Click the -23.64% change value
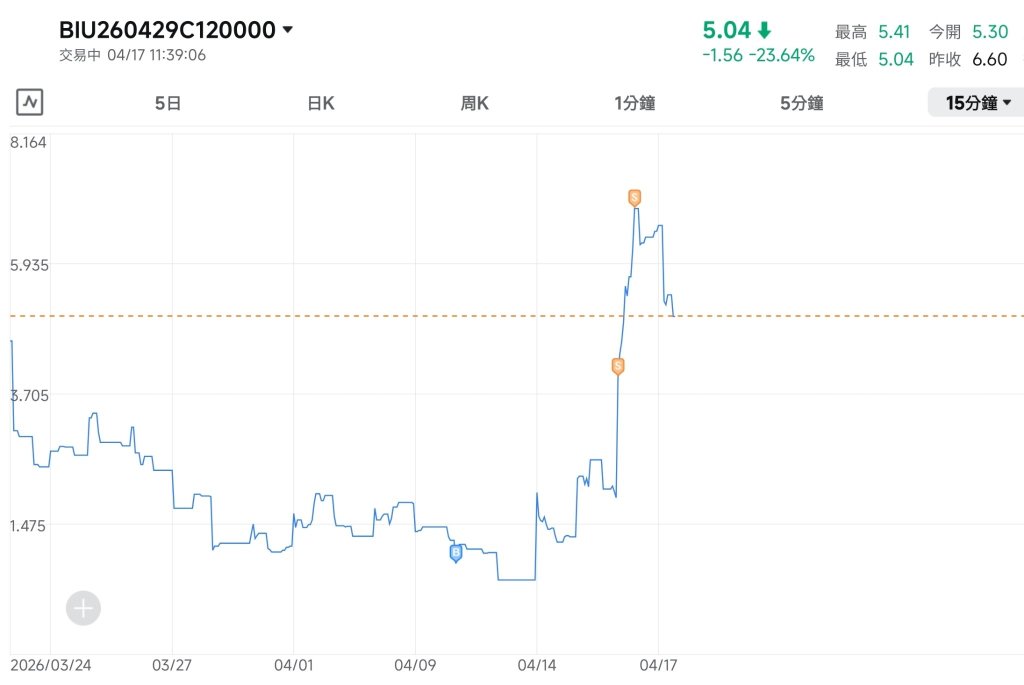The width and height of the screenshot is (1024, 685). click(782, 56)
